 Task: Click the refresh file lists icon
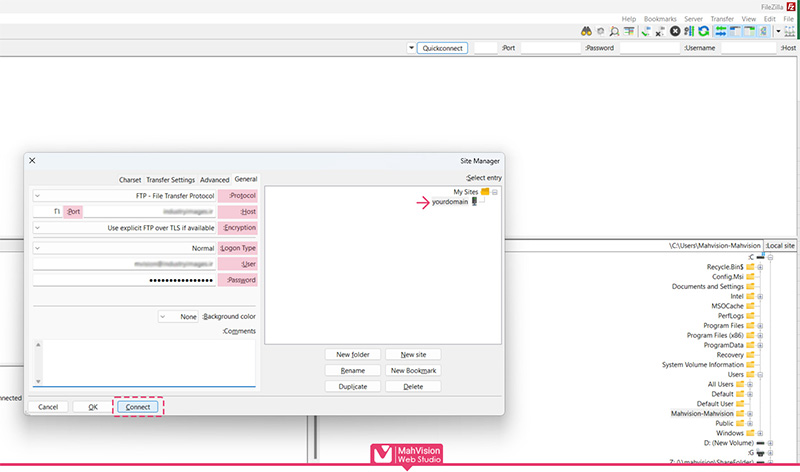704,31
